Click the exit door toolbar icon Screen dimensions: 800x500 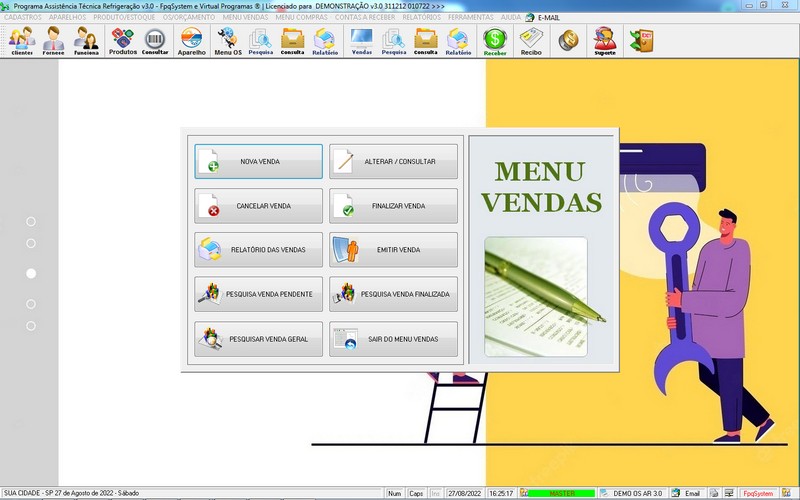641,40
